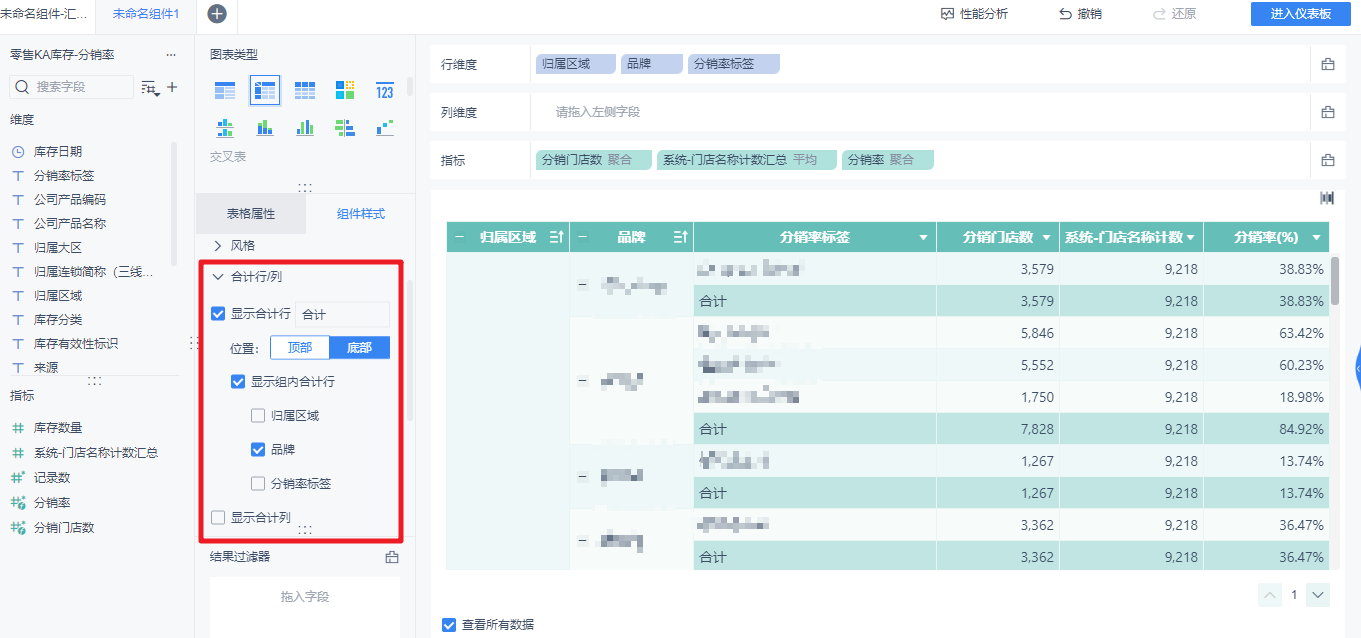Uncheck 品牌 subtotal checkbox
The width and height of the screenshot is (1361, 638).
click(258, 449)
